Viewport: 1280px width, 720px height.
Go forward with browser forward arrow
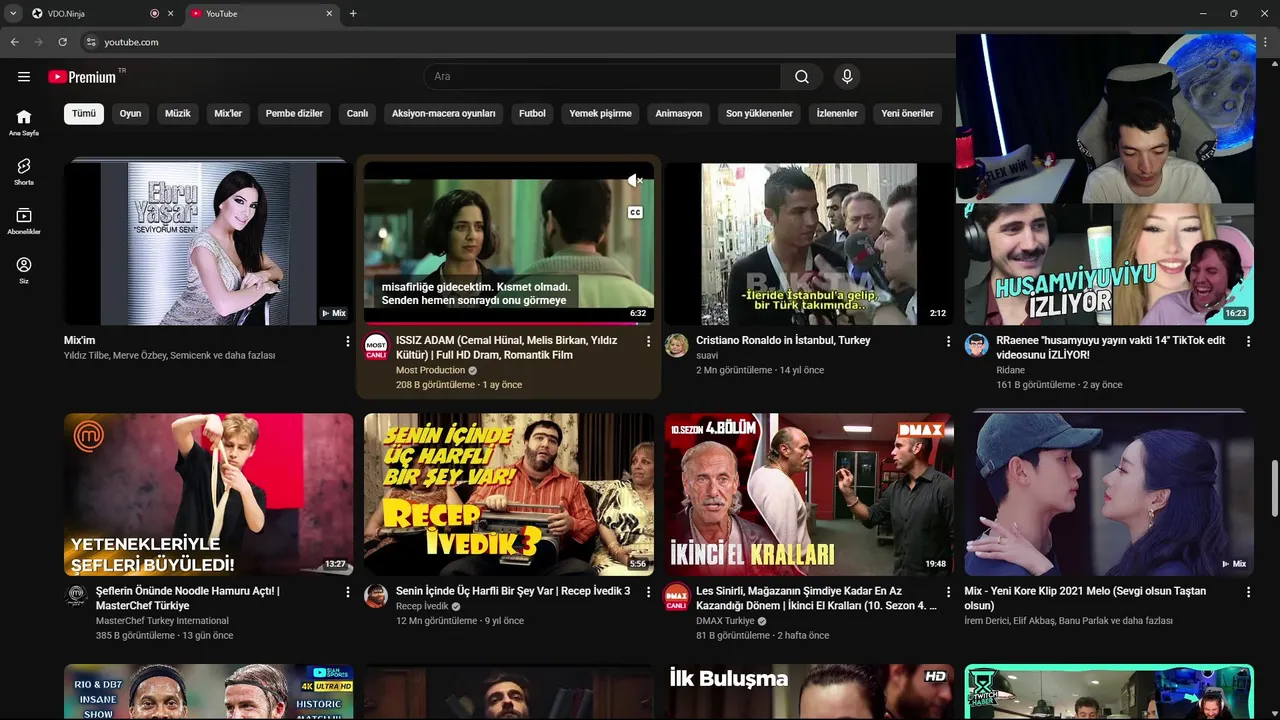(x=38, y=42)
